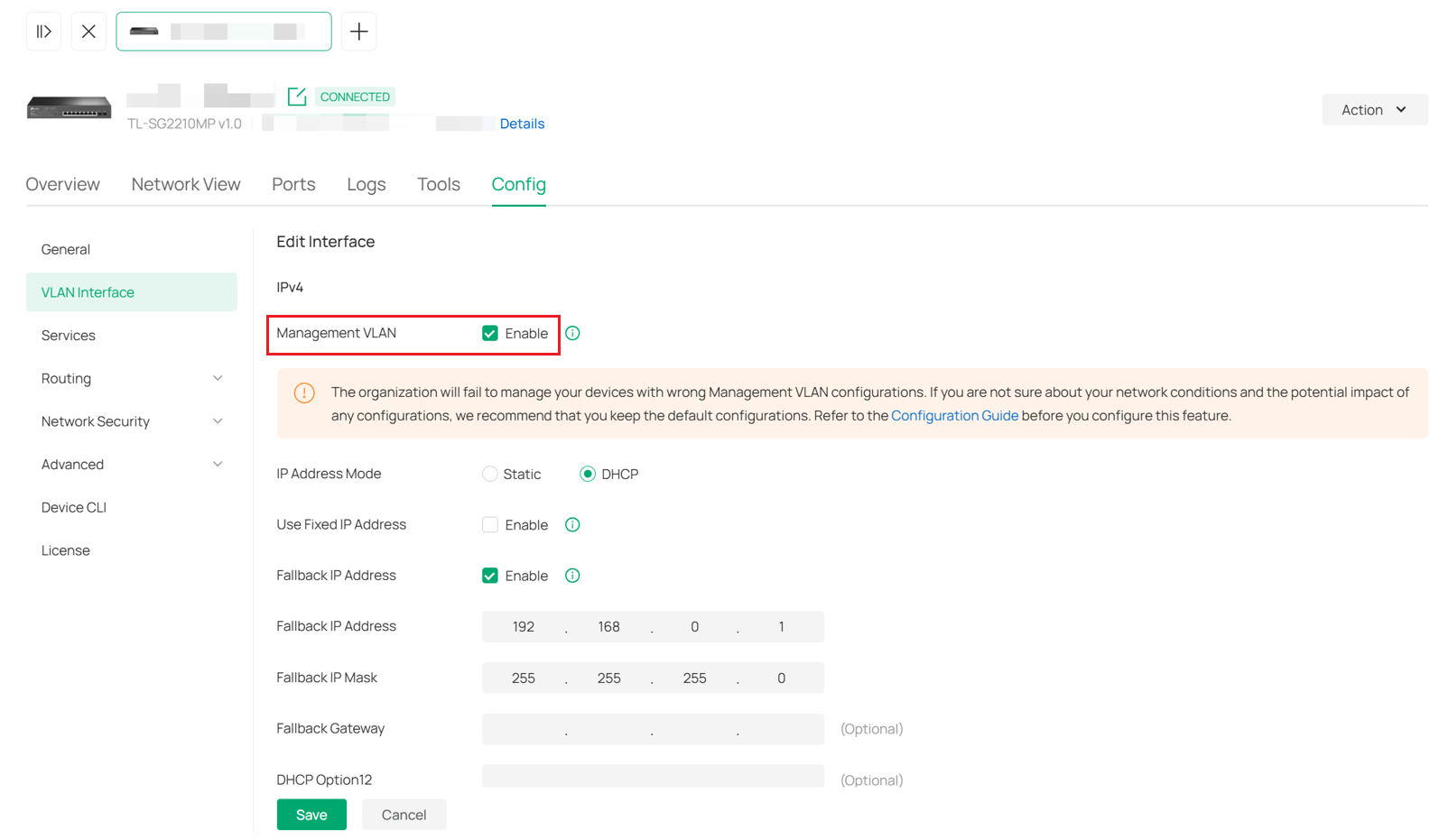The image size is (1439, 840).
Task: Show Use Fixed IP Address info icon
Action: (x=572, y=525)
